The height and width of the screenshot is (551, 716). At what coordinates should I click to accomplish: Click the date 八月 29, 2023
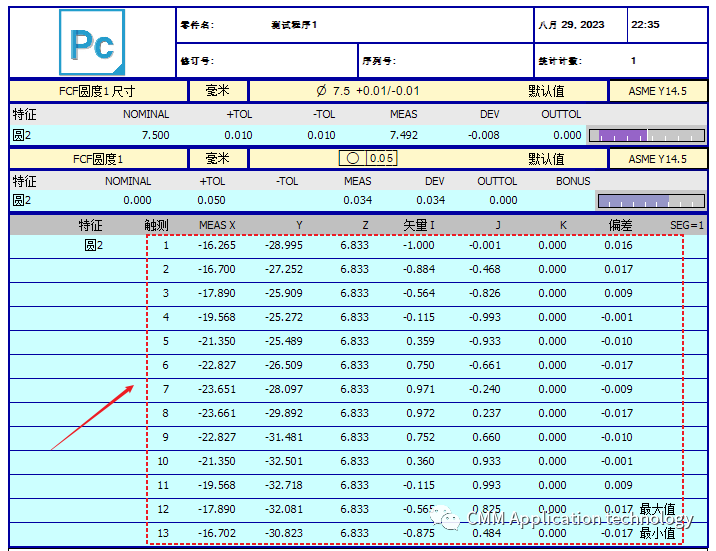(x=571, y=25)
